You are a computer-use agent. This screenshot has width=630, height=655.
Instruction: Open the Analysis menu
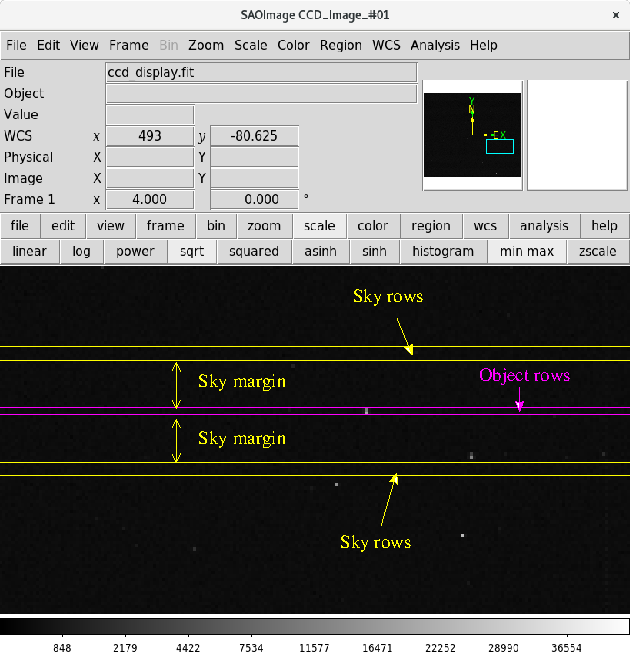point(435,45)
